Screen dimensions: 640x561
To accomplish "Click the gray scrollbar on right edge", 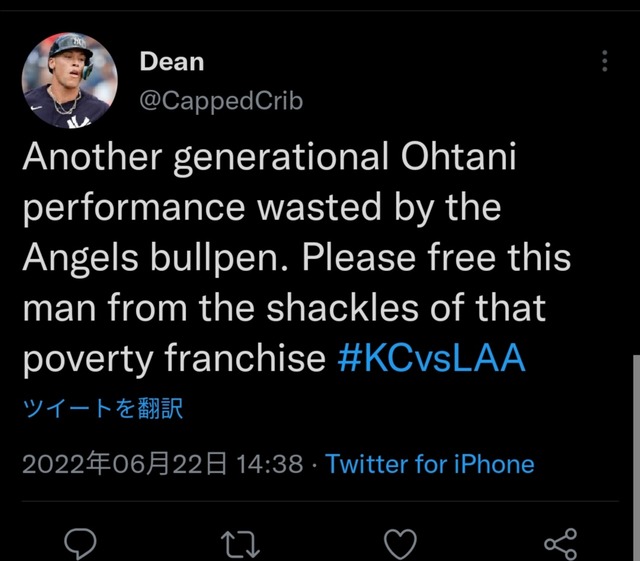I will click(x=636, y=457).
